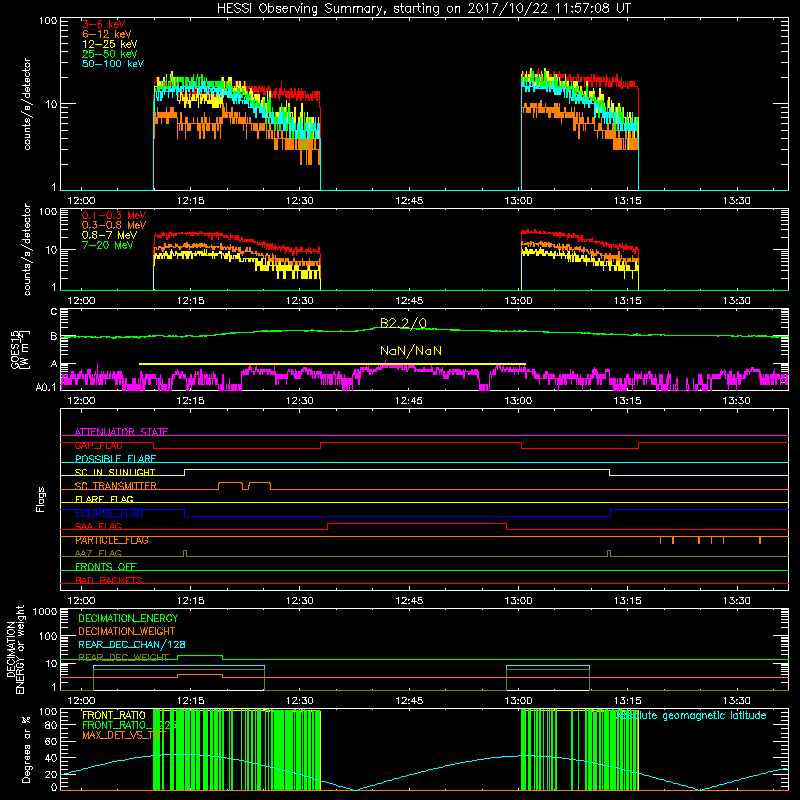This screenshot has height=800, width=800.
Task: Click the 0.3-0.8 MeV legend label
Action: click(x=114, y=225)
